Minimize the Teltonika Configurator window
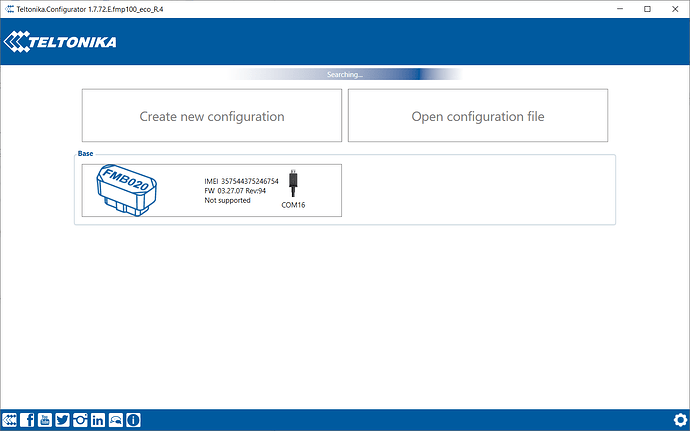 (620, 9)
